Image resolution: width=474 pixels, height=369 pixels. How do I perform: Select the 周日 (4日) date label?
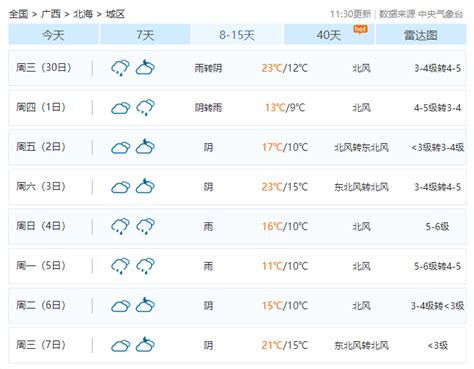click(x=41, y=226)
